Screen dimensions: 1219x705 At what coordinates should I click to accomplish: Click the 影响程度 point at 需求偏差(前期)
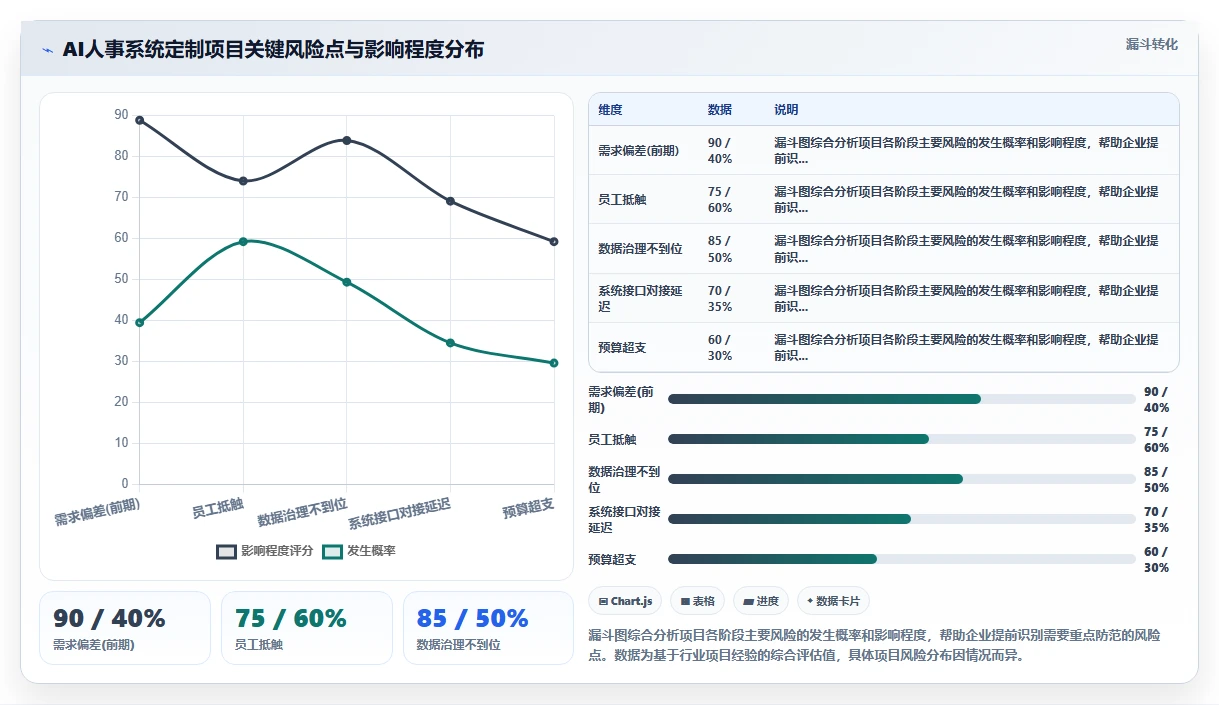pos(139,120)
